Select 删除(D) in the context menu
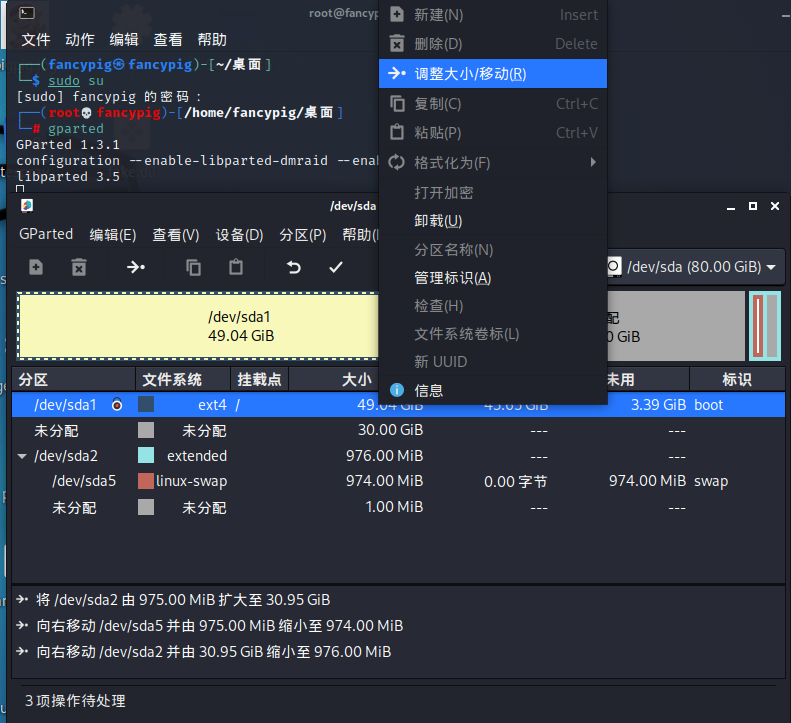 pyautogui.click(x=493, y=44)
